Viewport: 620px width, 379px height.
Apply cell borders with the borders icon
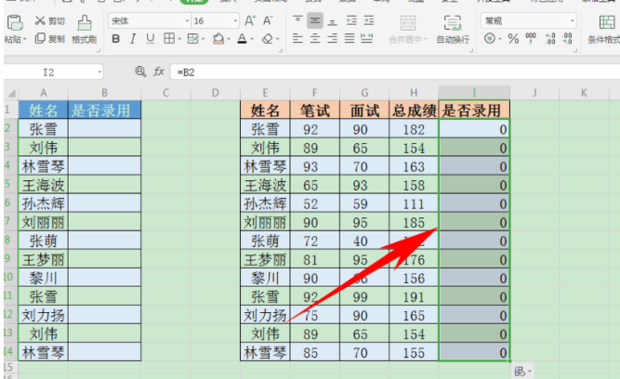(169, 38)
